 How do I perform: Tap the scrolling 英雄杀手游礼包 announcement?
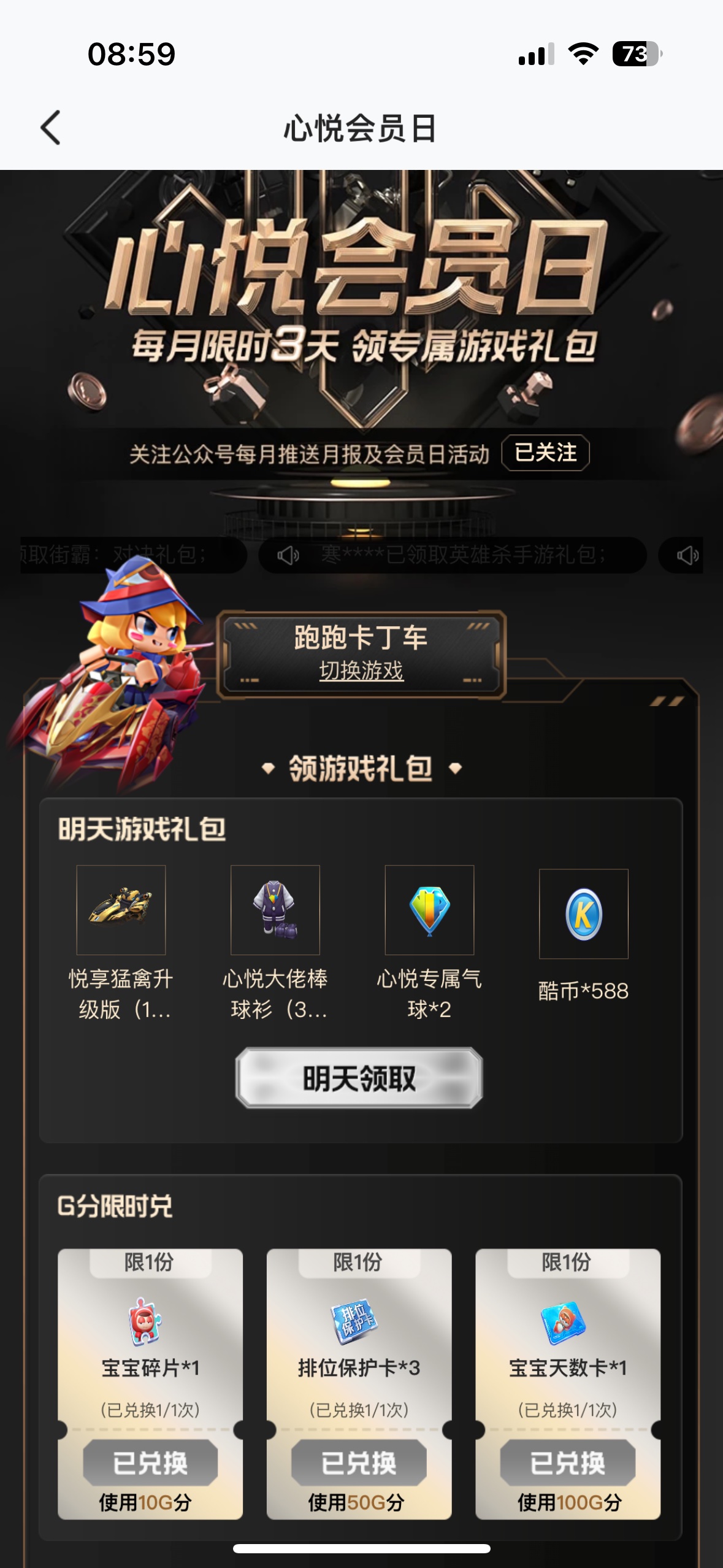[x=453, y=556]
